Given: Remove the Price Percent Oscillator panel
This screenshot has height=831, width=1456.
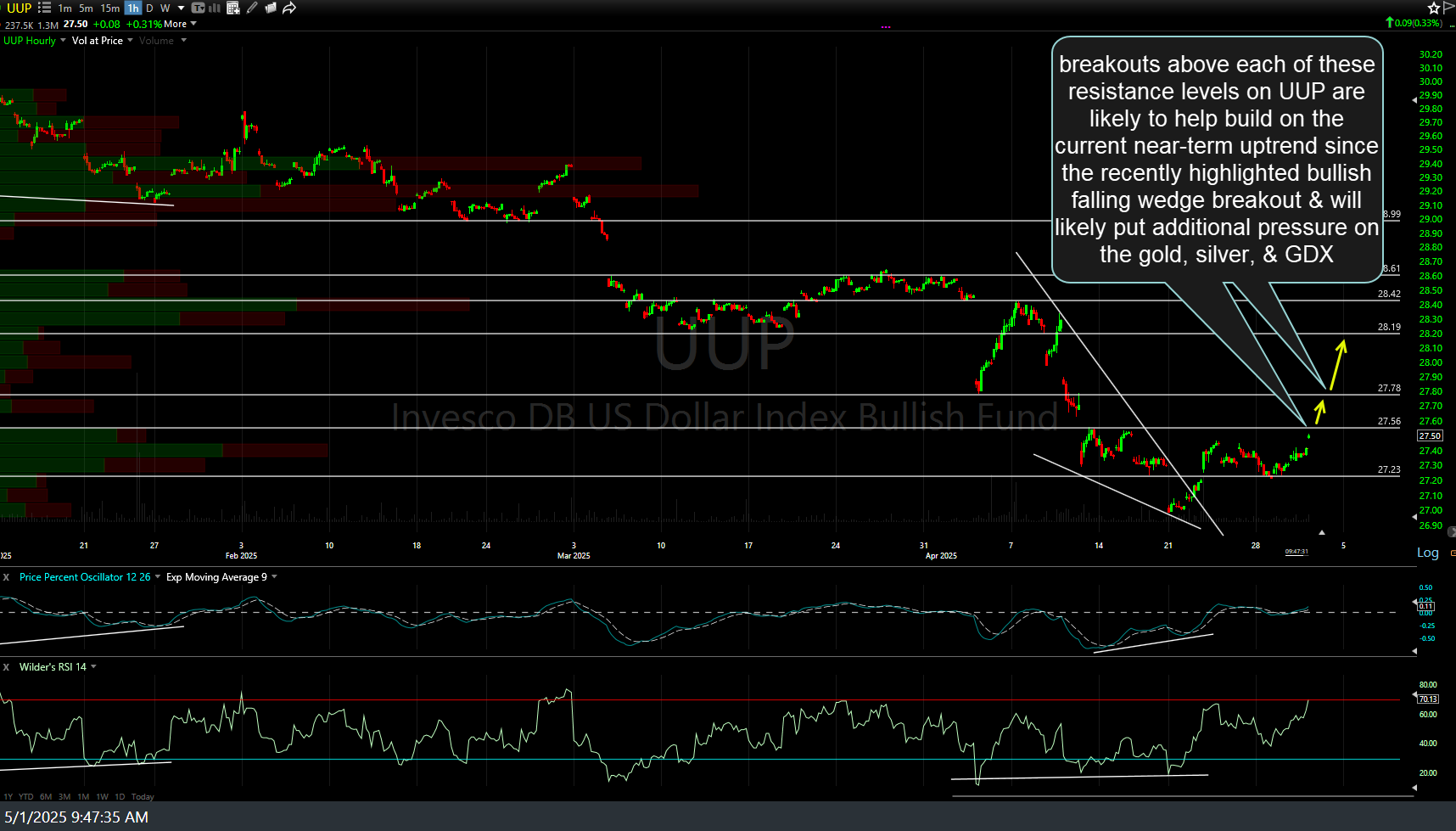Looking at the screenshot, I should (7, 576).
